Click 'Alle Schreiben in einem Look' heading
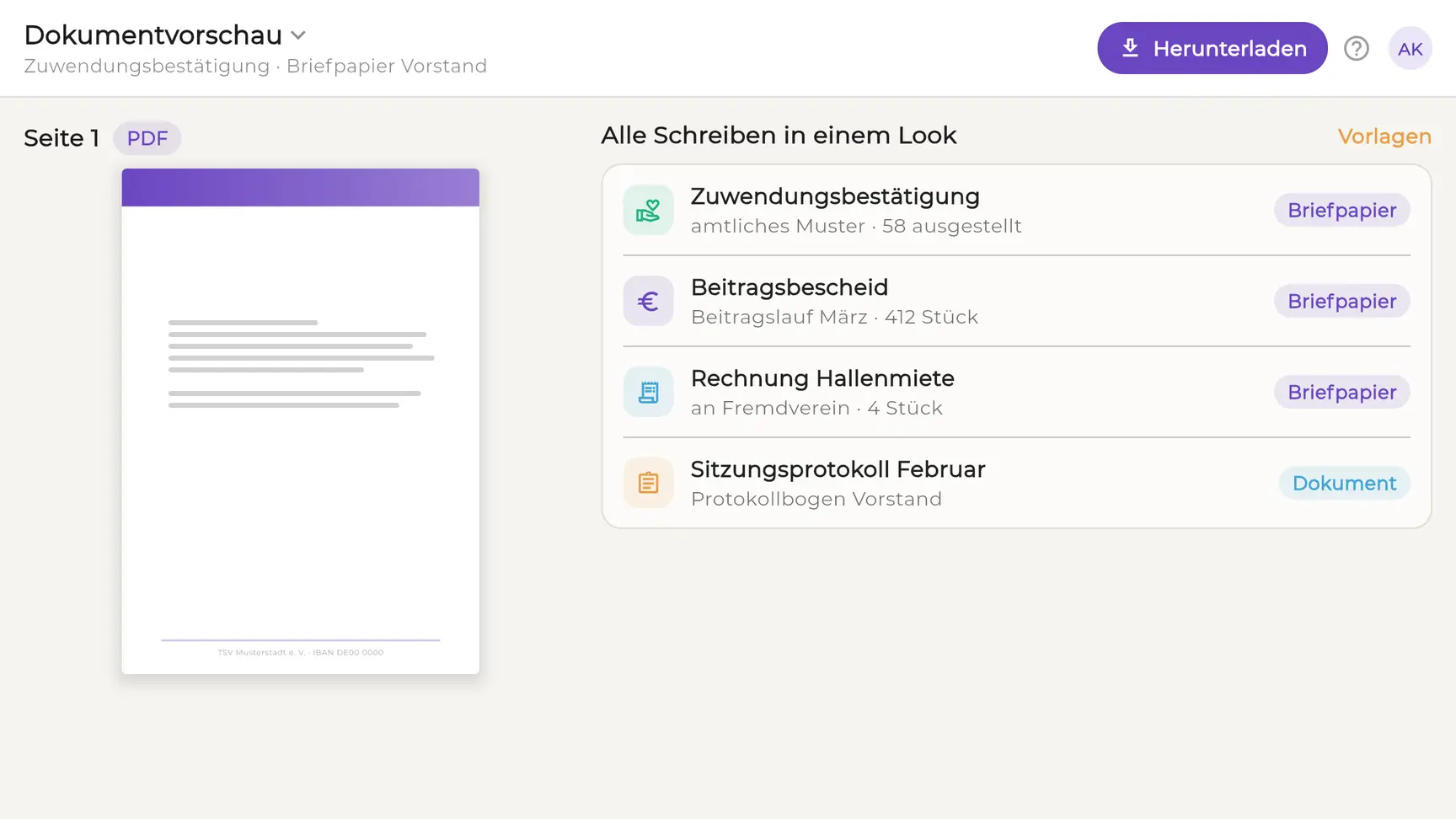The height and width of the screenshot is (819, 1456). pyautogui.click(x=779, y=136)
